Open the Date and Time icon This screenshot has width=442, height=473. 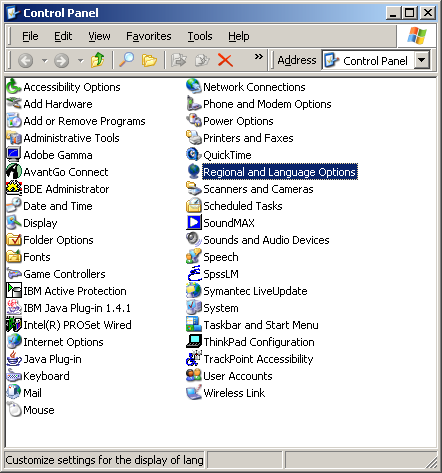14,206
